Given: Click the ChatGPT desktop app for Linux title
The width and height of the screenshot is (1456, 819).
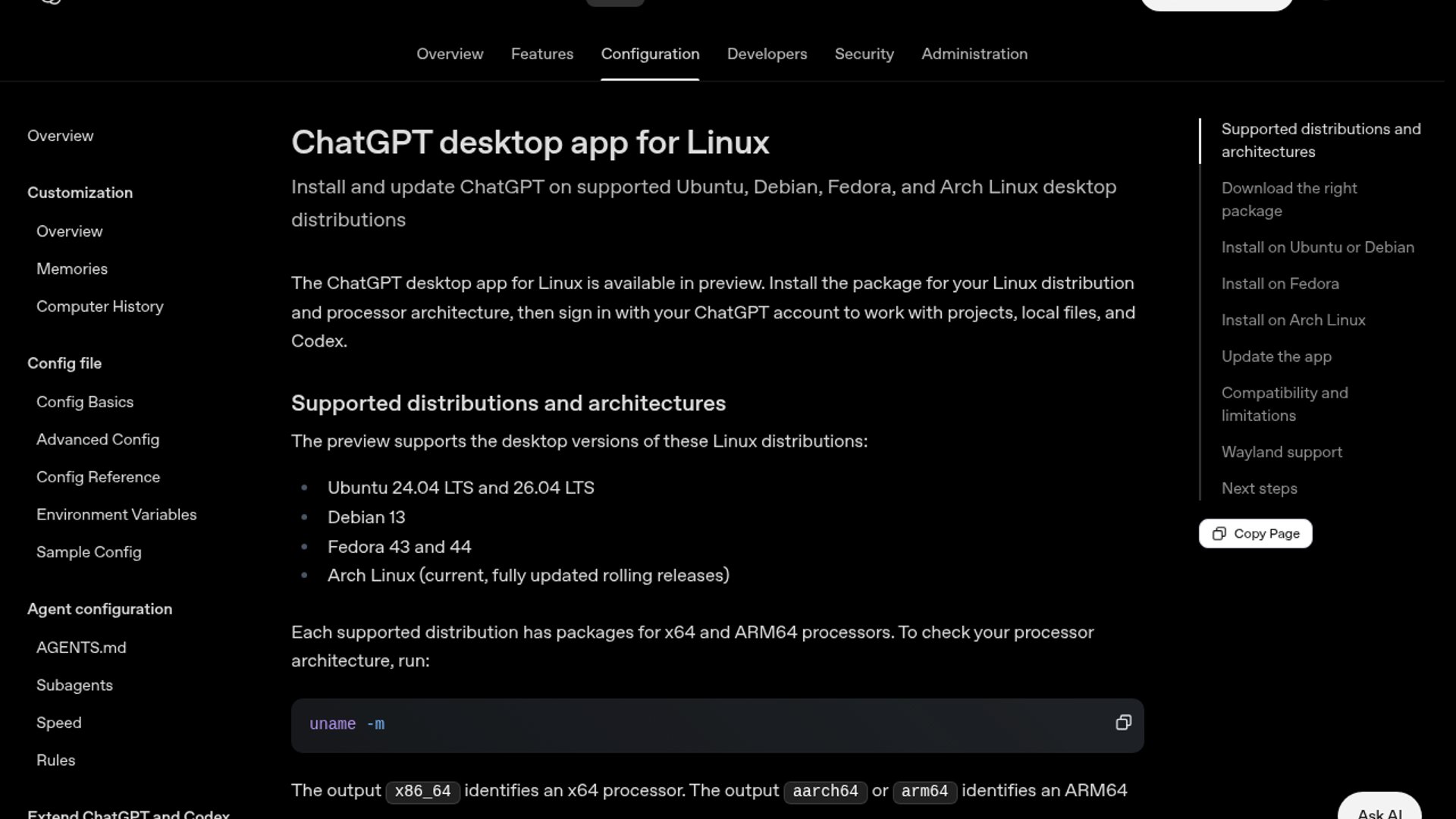Looking at the screenshot, I should coord(530,143).
